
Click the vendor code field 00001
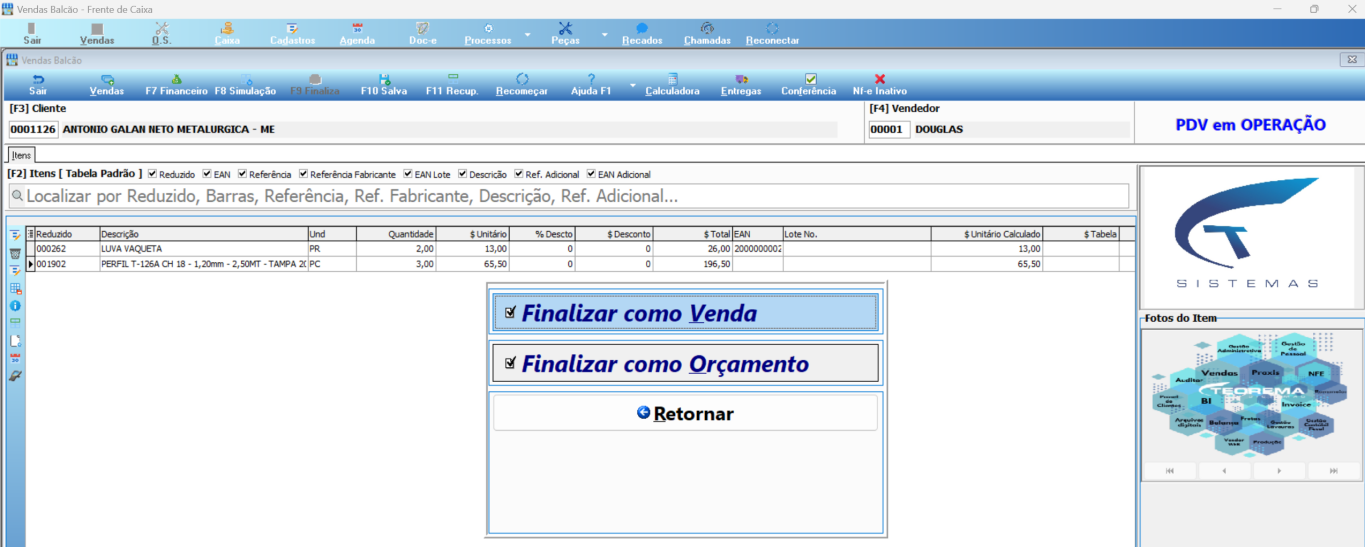[x=888, y=130]
